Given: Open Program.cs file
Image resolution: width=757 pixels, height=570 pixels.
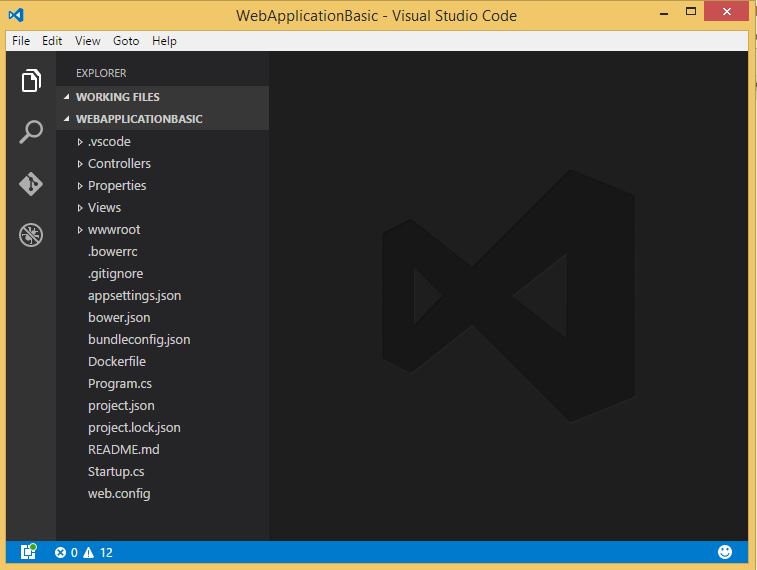Looking at the screenshot, I should 120,384.
